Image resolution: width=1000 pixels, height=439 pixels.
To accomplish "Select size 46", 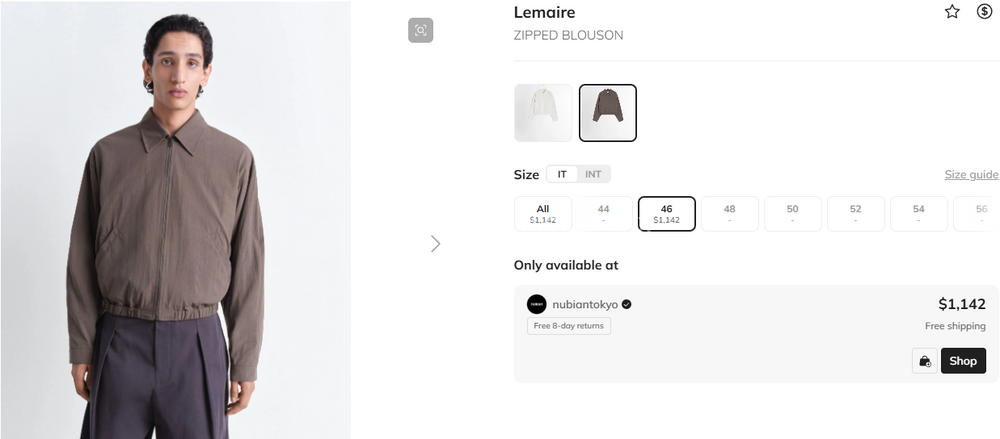I will [667, 213].
